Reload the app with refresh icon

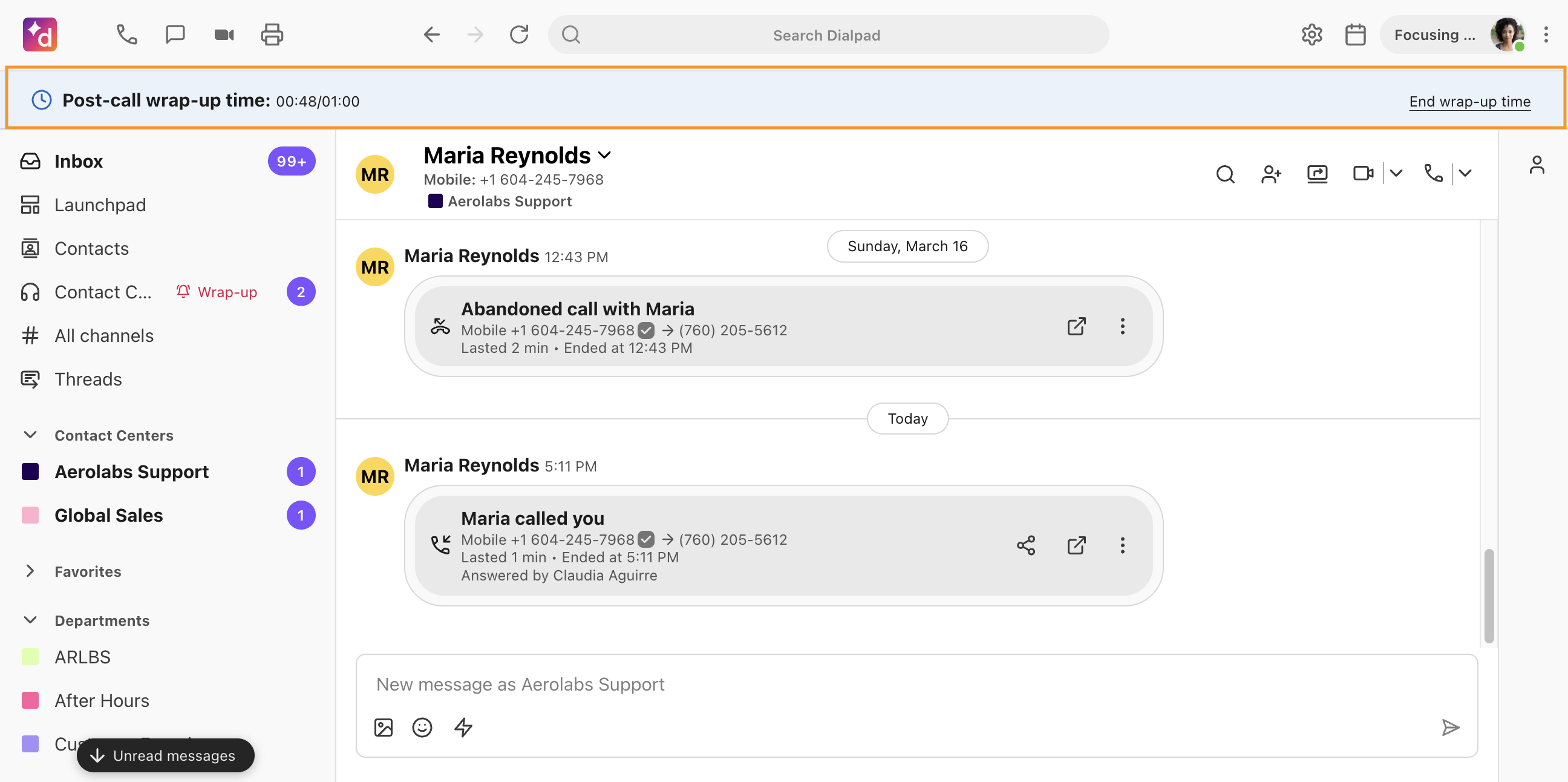tap(519, 34)
